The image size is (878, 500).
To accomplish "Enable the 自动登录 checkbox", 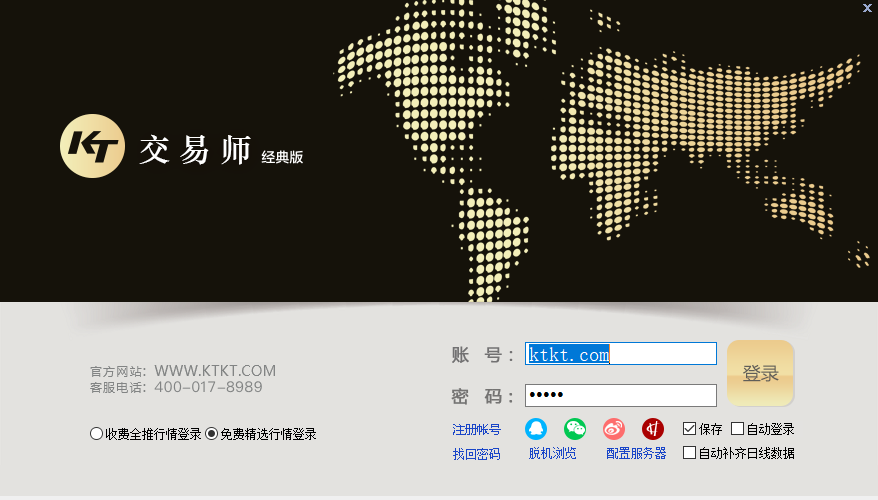I will click(737, 429).
